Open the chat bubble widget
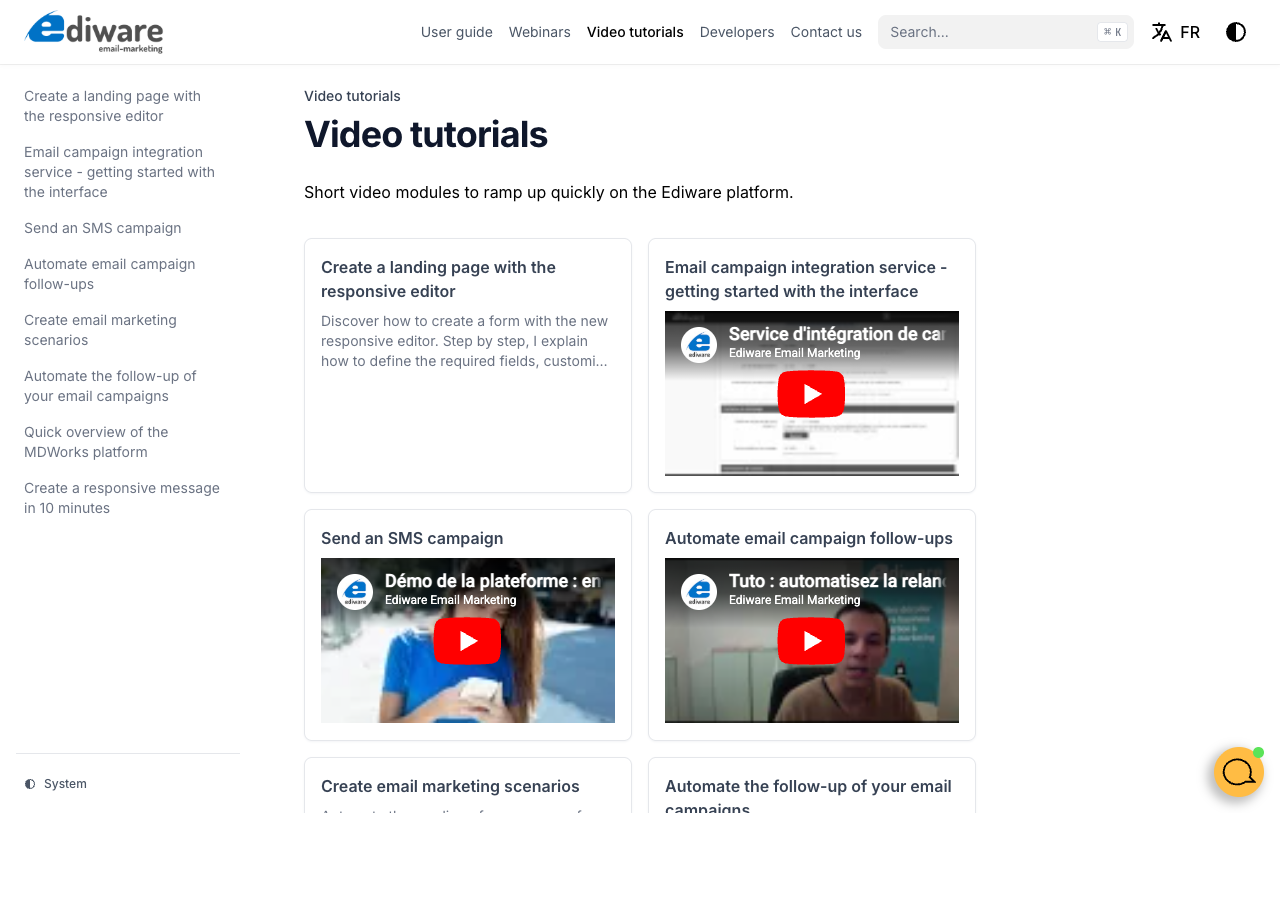This screenshot has width=1280, height=900. coord(1239,772)
